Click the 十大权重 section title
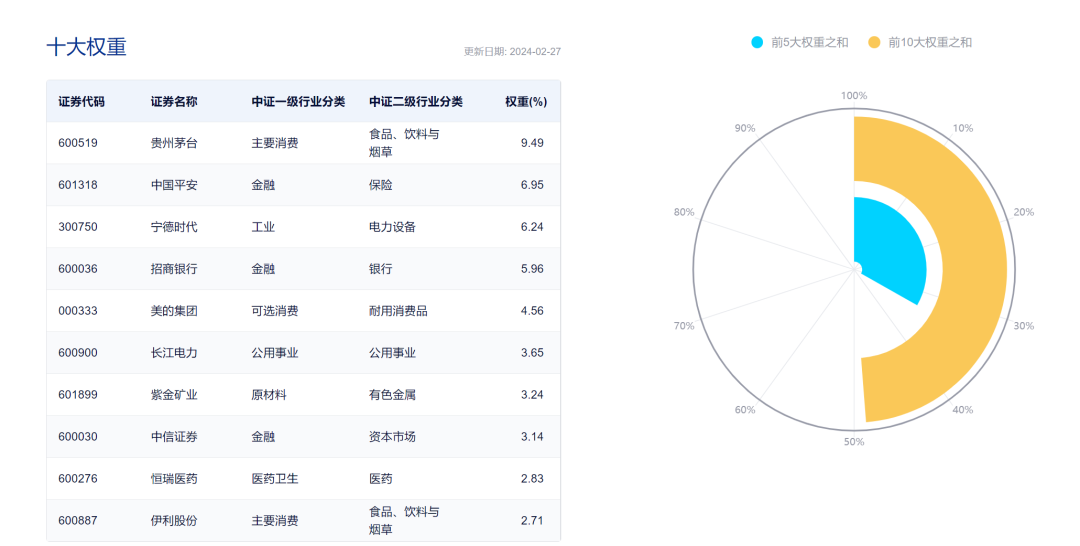Viewport: 1080px width, 546px height. pyautogui.click(x=87, y=47)
